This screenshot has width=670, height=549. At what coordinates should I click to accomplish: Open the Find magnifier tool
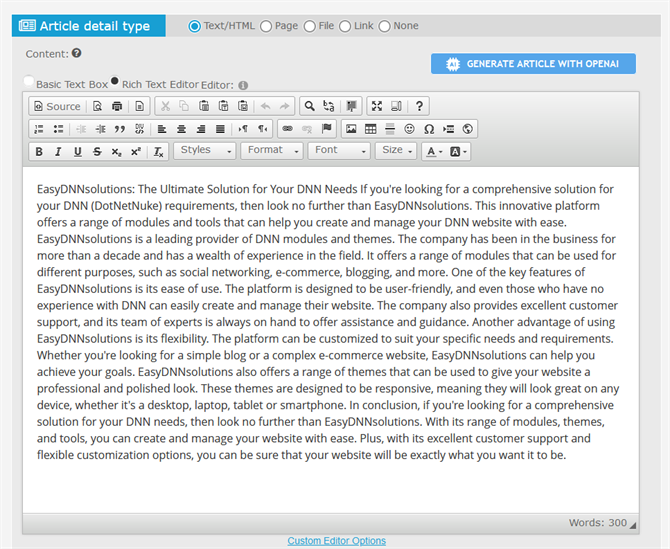pyautogui.click(x=309, y=106)
